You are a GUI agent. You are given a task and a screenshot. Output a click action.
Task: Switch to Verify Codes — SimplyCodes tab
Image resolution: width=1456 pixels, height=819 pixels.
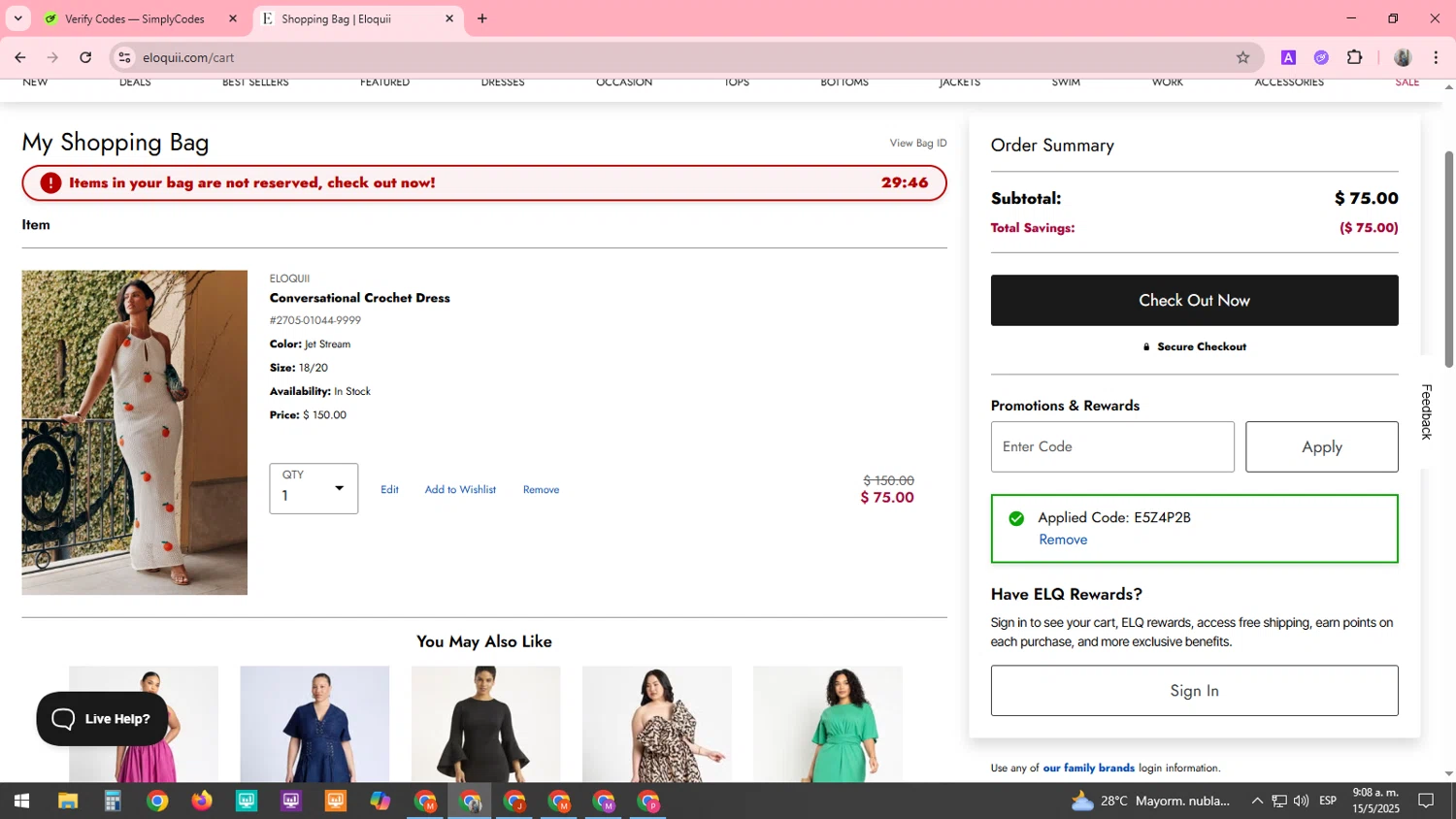click(135, 18)
